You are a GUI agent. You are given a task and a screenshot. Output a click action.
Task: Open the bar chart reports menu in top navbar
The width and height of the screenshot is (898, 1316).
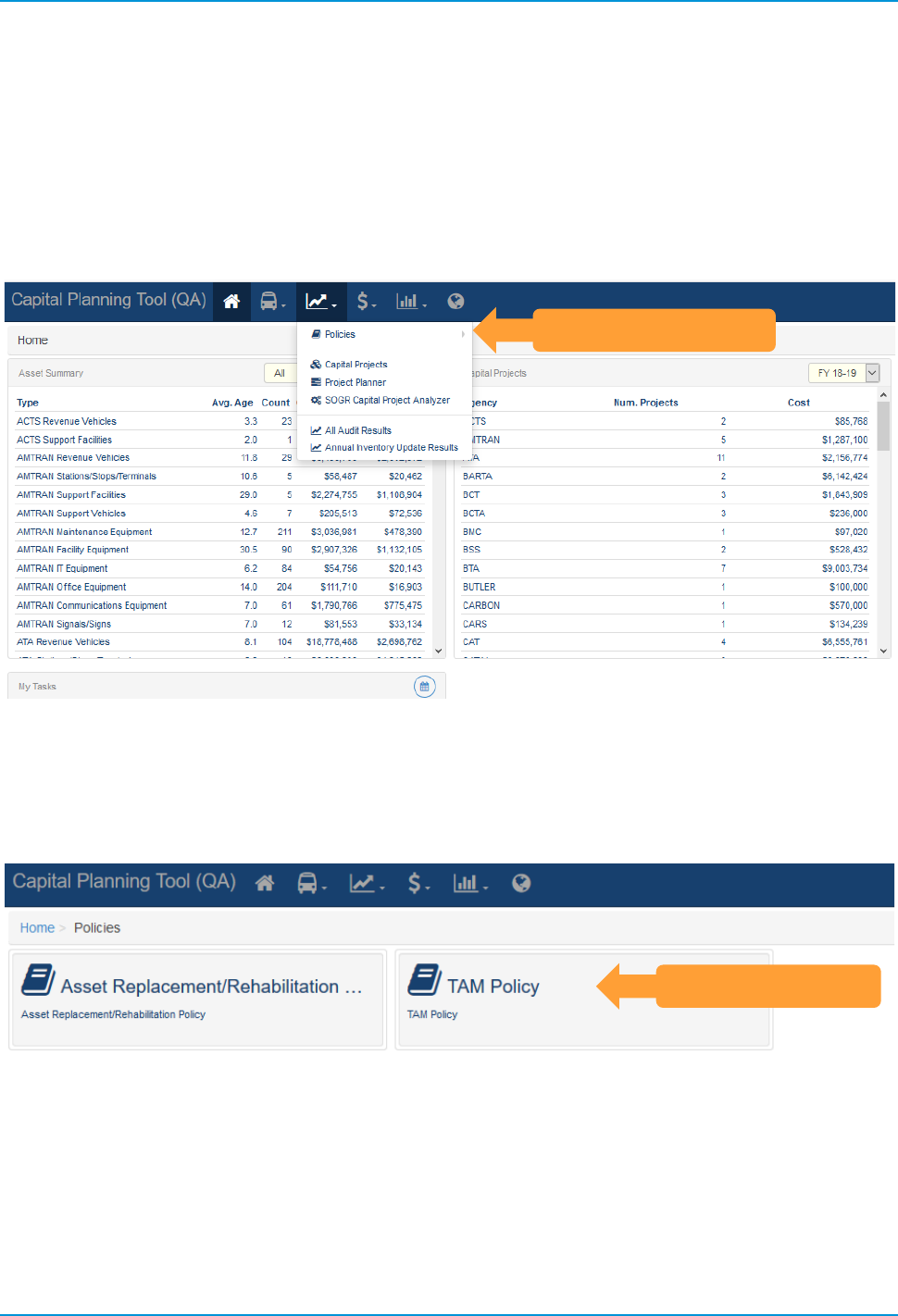(x=411, y=302)
